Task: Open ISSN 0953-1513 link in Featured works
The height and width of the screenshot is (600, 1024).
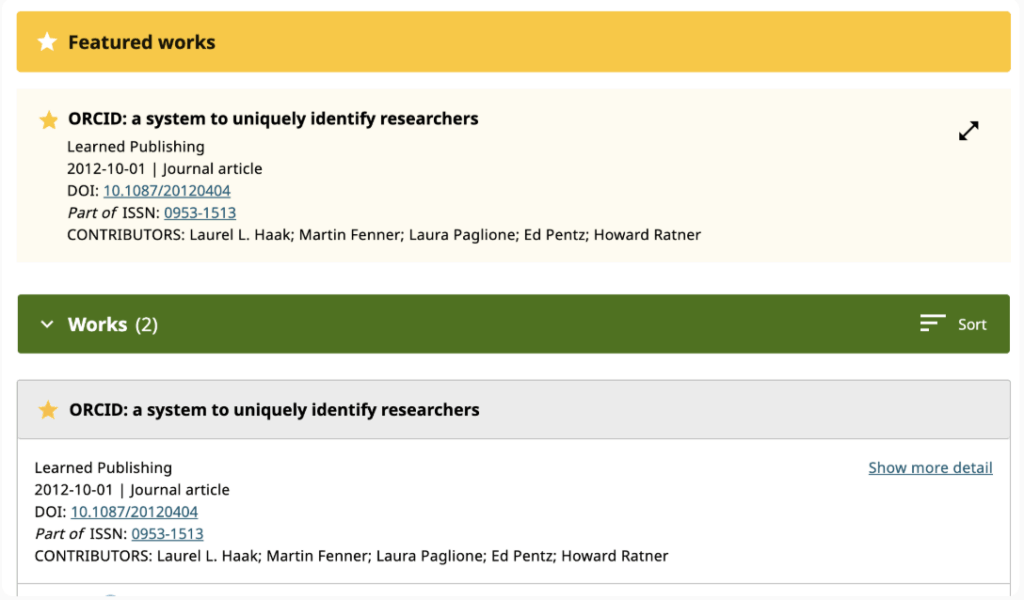Action: pyautogui.click(x=200, y=213)
